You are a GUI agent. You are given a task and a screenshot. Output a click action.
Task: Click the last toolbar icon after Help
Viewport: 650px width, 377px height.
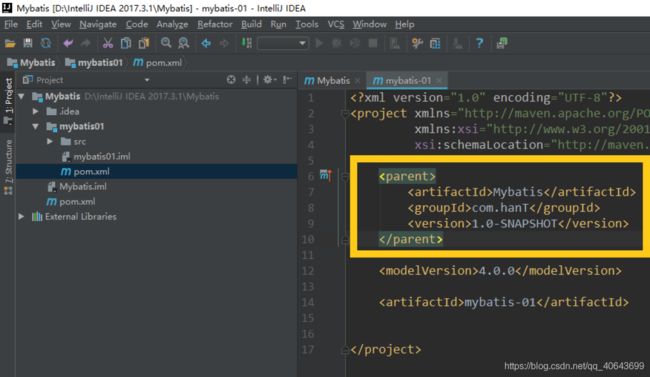coord(502,43)
